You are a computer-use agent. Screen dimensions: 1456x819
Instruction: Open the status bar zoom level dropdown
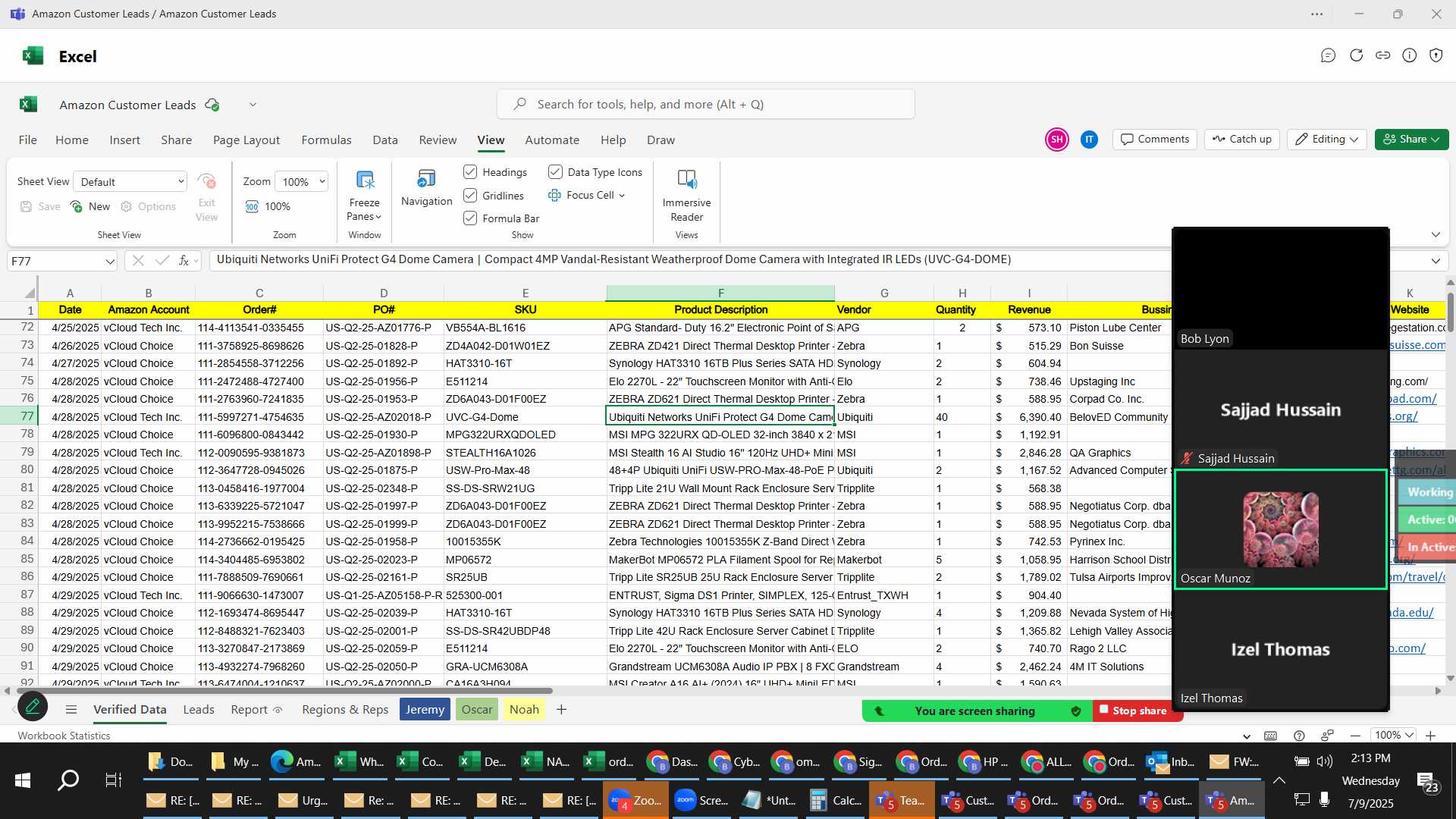tap(1394, 736)
